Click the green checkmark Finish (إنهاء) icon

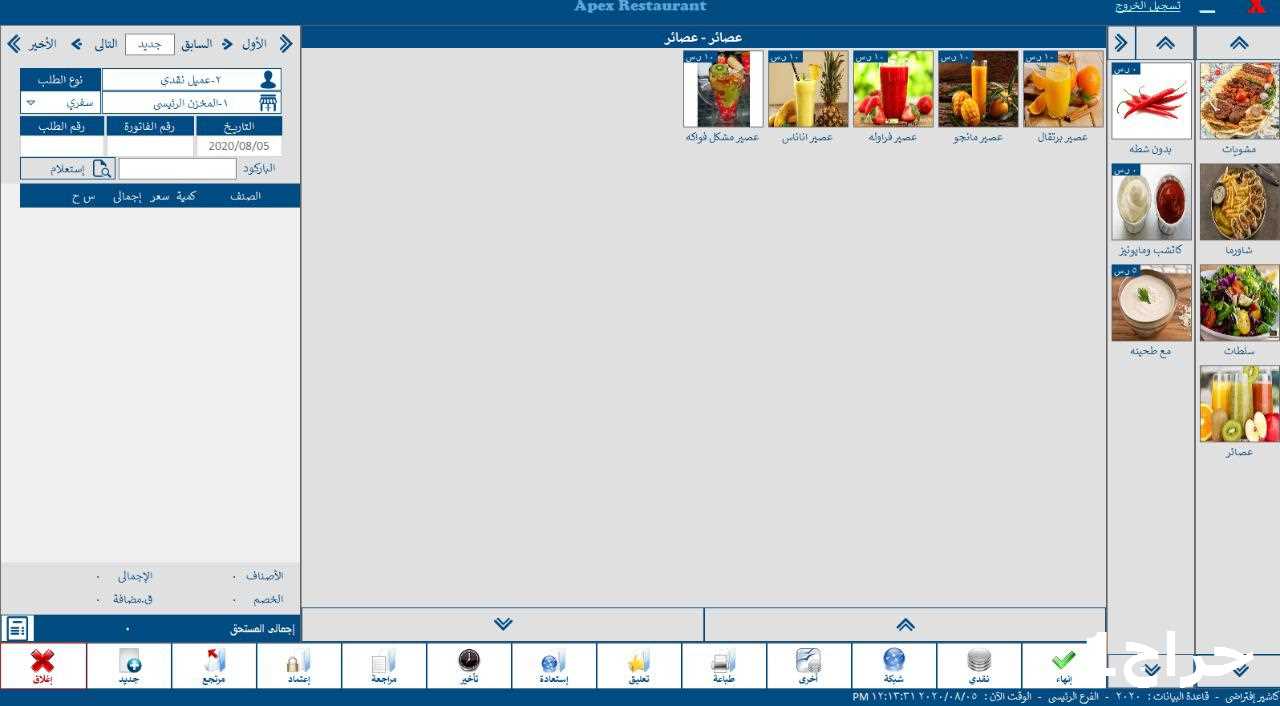(x=1064, y=665)
